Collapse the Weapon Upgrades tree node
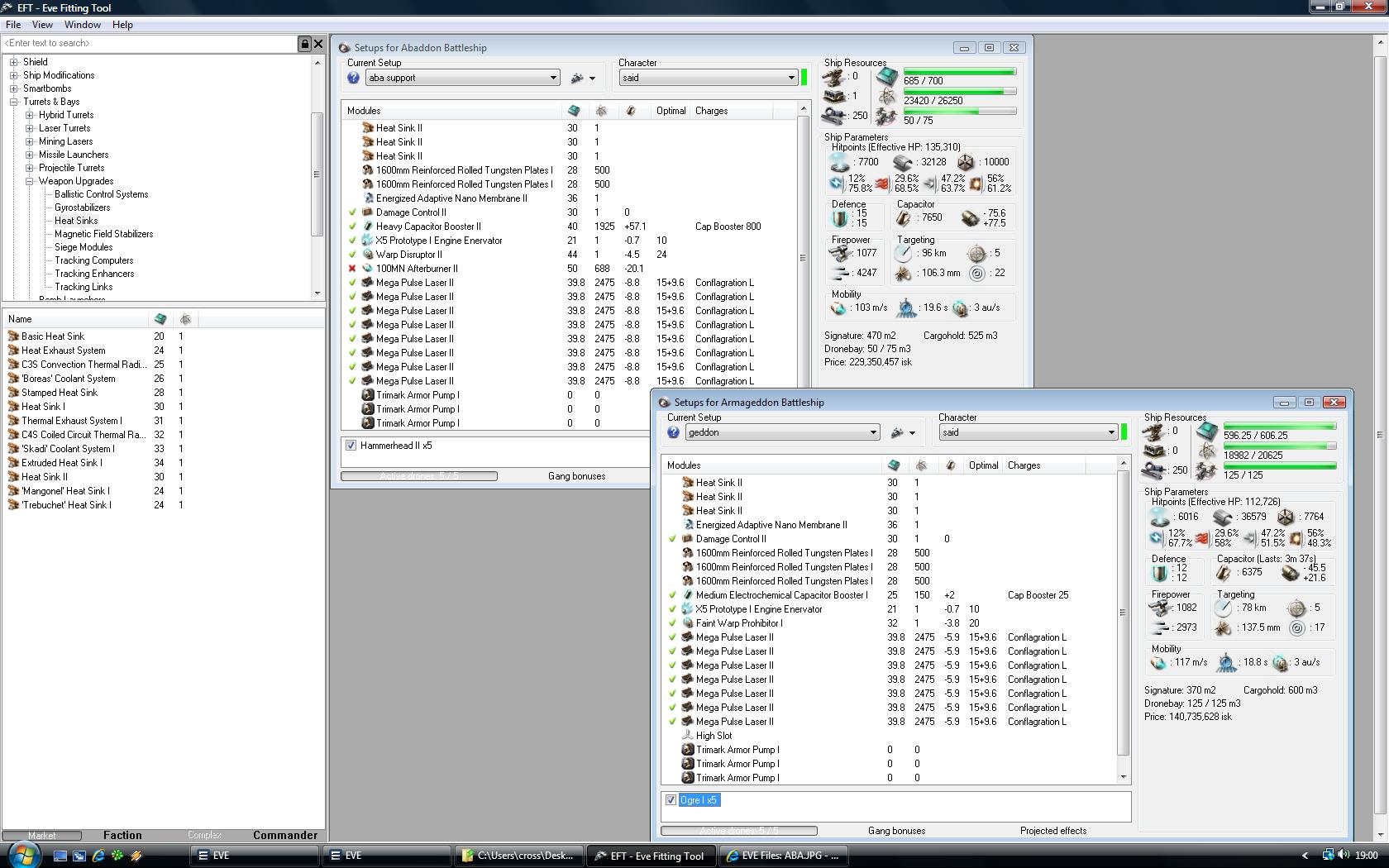 [29, 181]
